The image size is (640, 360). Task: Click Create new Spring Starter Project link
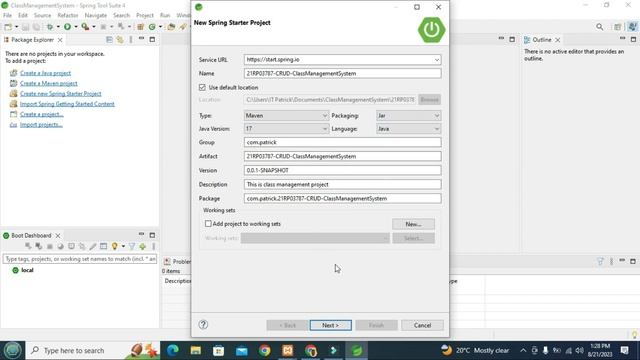tap(60, 93)
